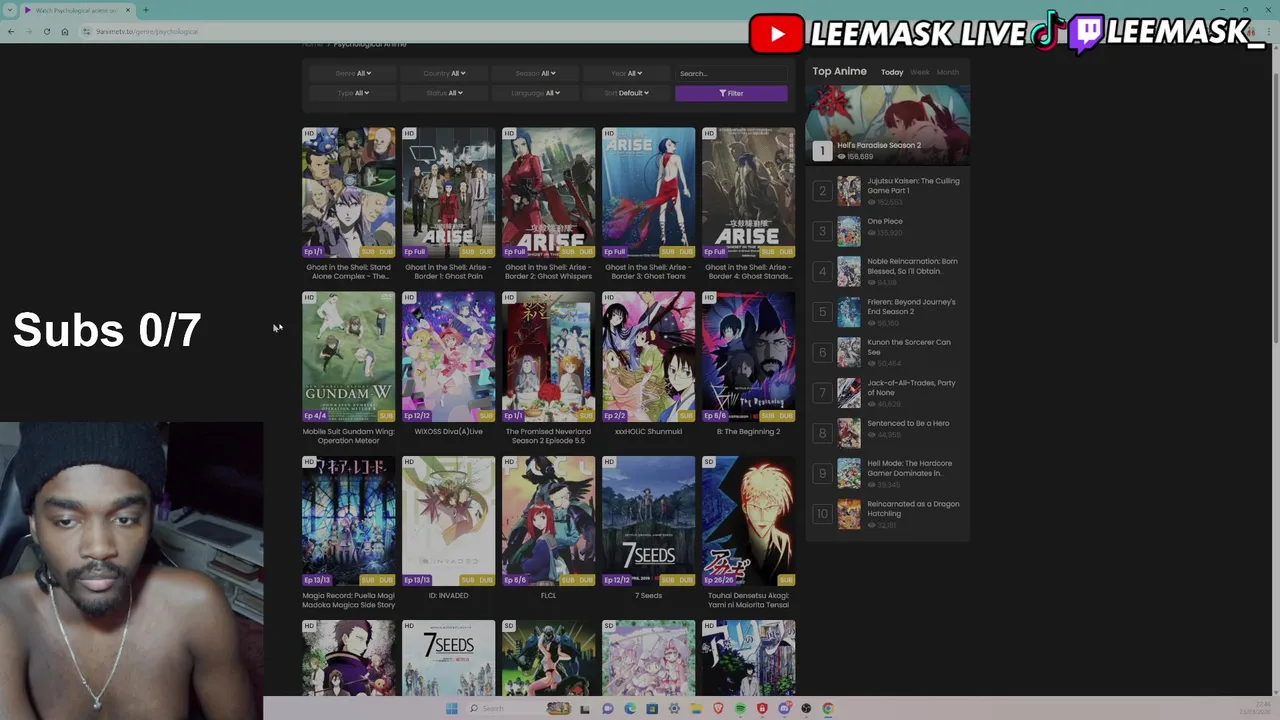Viewport: 1280px width, 720px height.
Task: Open Discord from taskbar
Action: coord(784,708)
